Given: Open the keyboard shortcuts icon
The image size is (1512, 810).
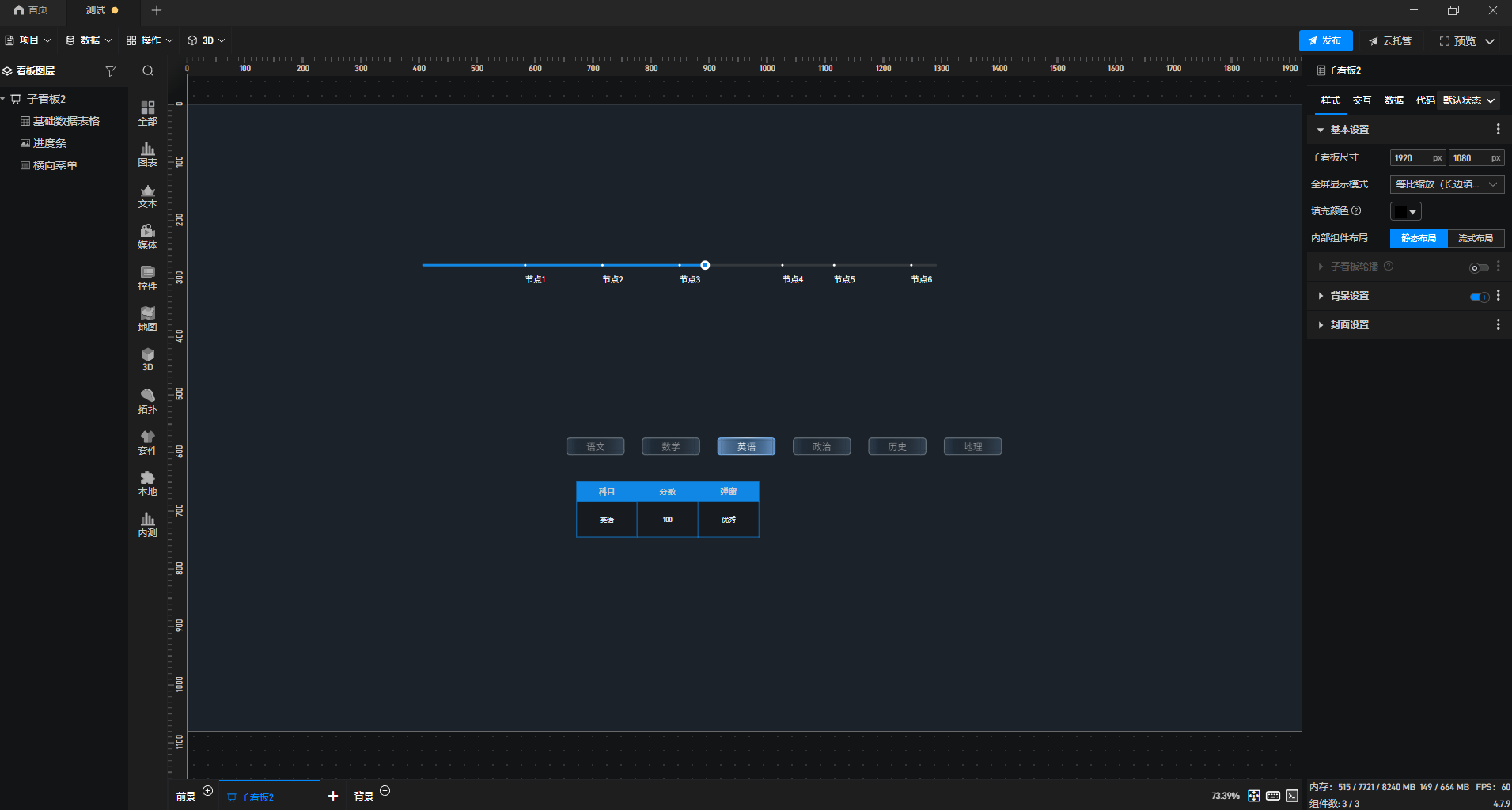Looking at the screenshot, I should [x=1273, y=796].
